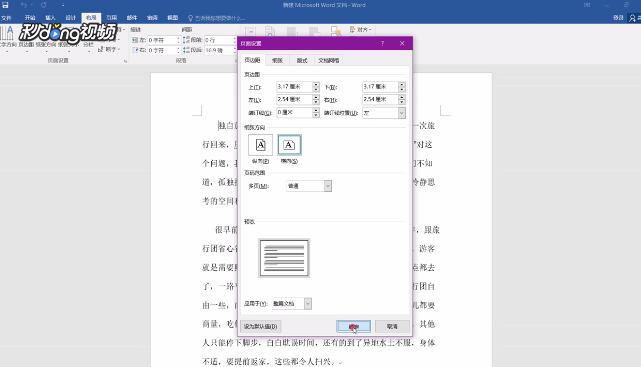Open the 应用于 apply-to dropdown
Screen dimensions: 641x367
pos(292,304)
